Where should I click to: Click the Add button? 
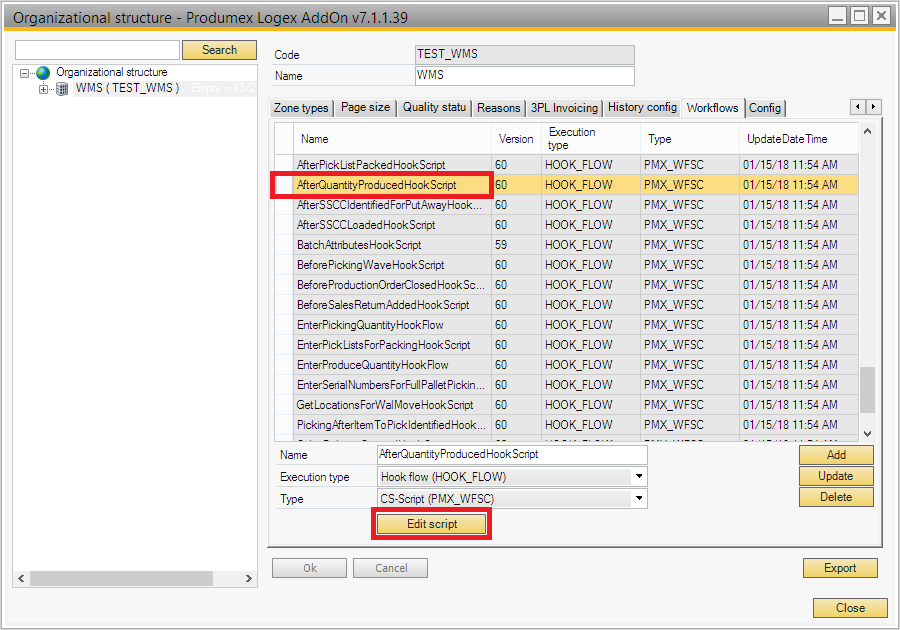click(x=836, y=454)
